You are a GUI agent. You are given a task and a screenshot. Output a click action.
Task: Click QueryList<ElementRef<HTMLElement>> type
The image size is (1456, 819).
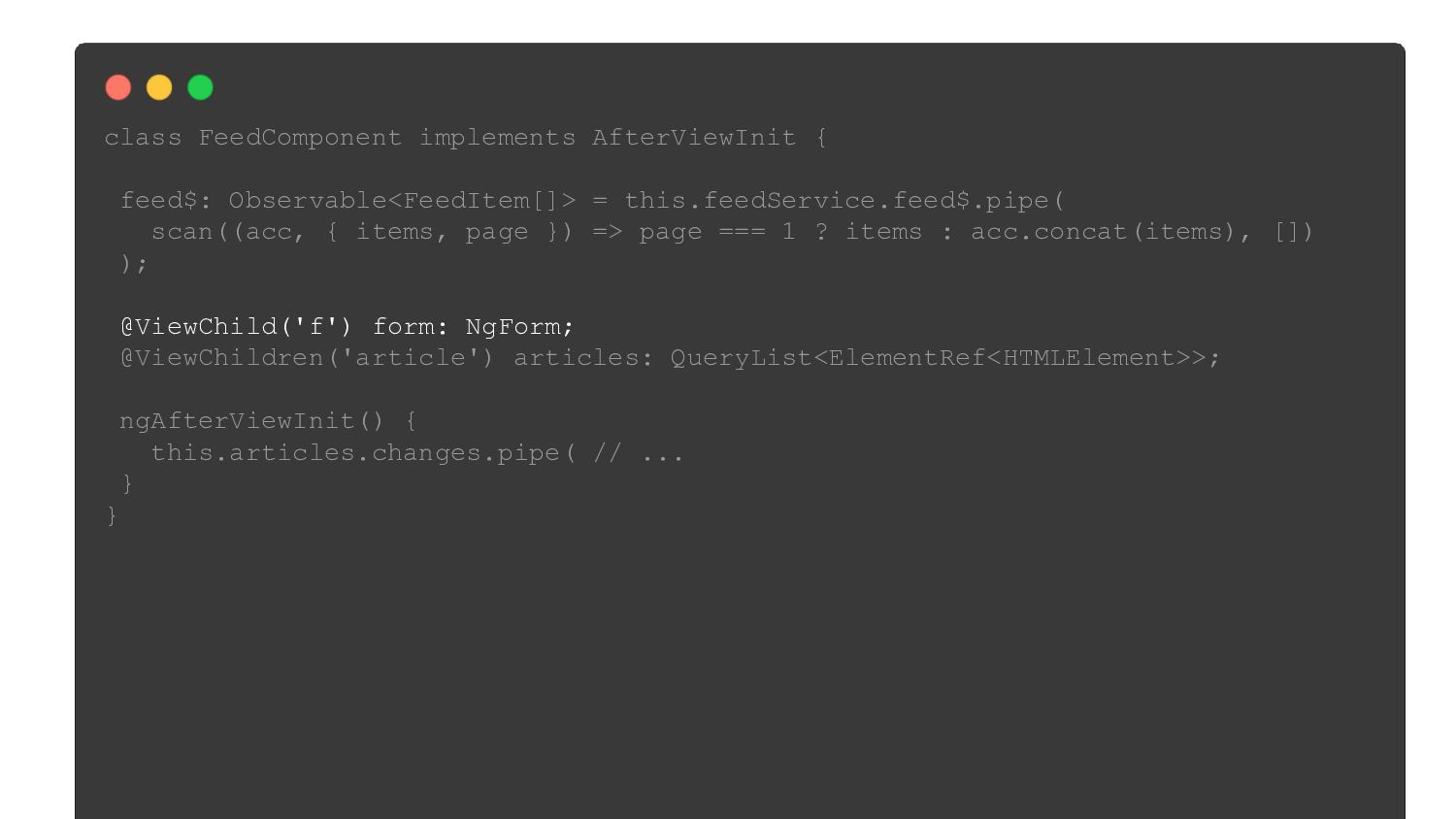click(x=944, y=358)
